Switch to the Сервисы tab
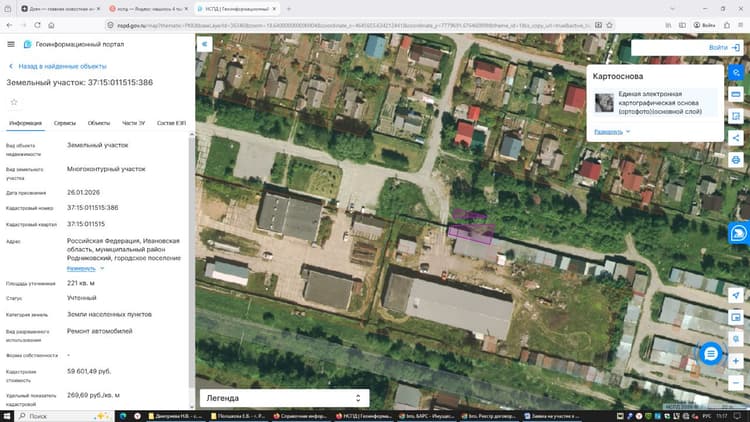 click(x=65, y=123)
